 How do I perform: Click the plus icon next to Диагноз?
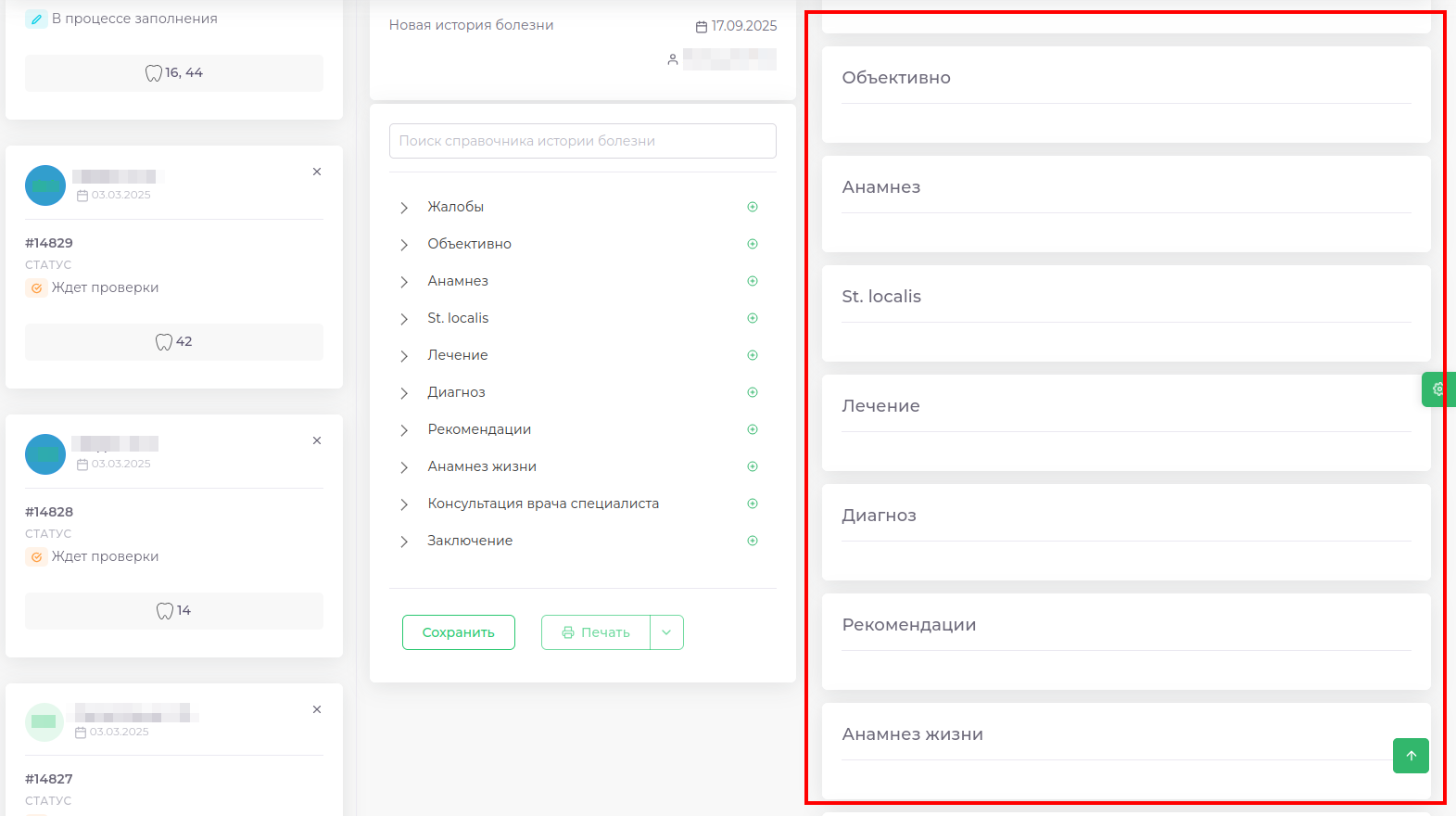[753, 391]
